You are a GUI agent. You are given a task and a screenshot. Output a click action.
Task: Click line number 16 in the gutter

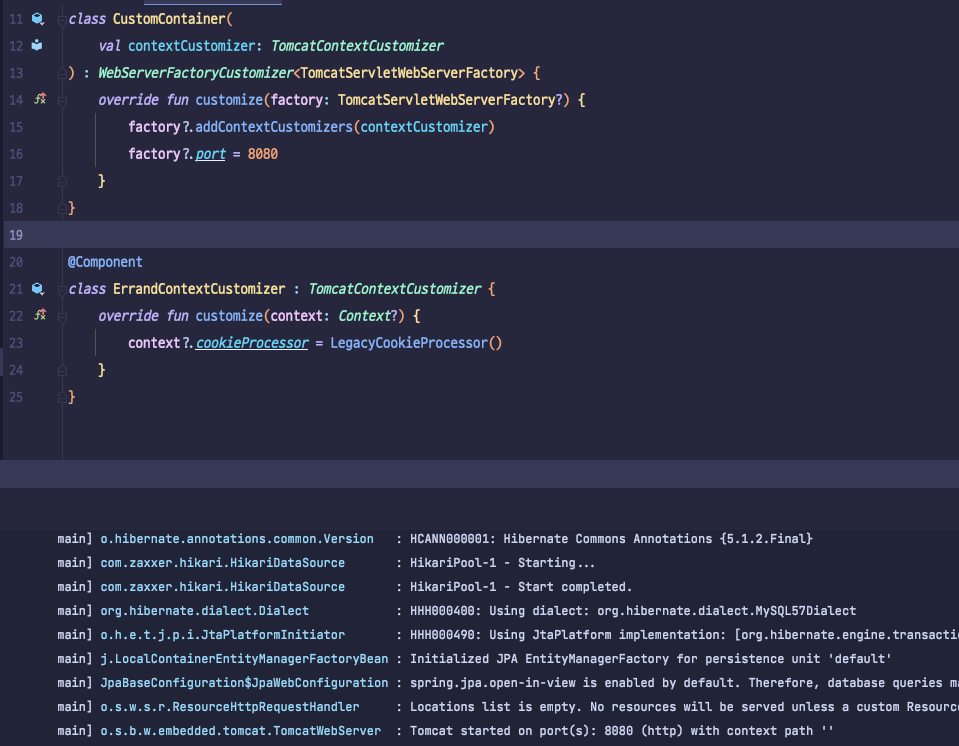[15, 154]
